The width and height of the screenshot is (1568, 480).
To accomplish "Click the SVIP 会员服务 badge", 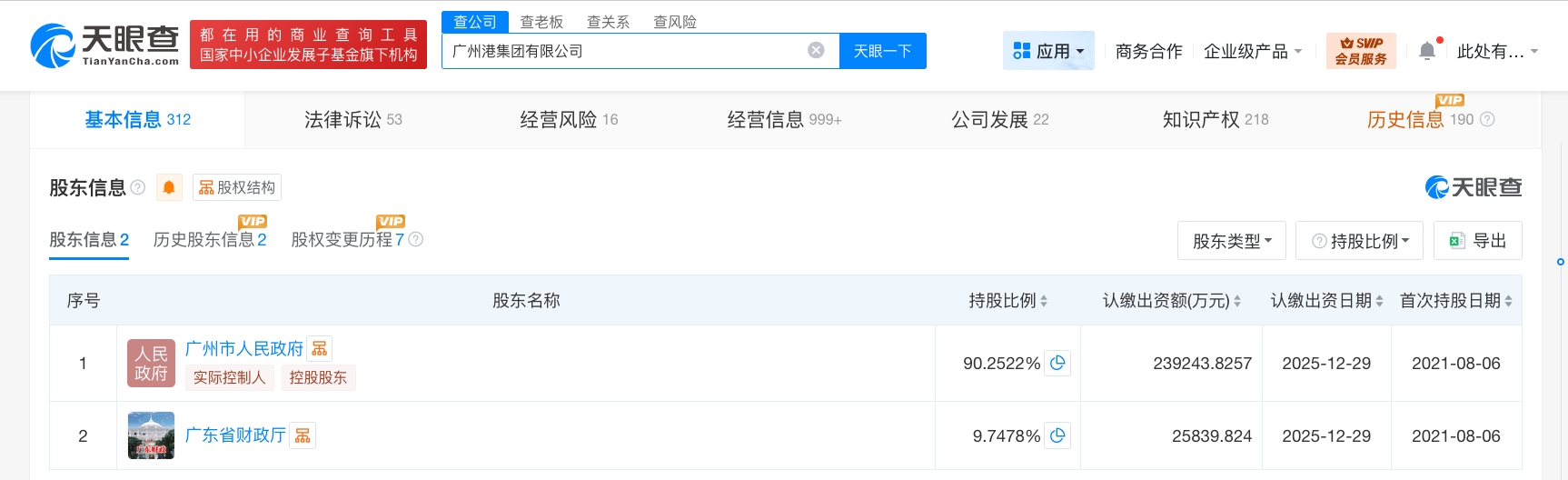I will [x=1360, y=51].
